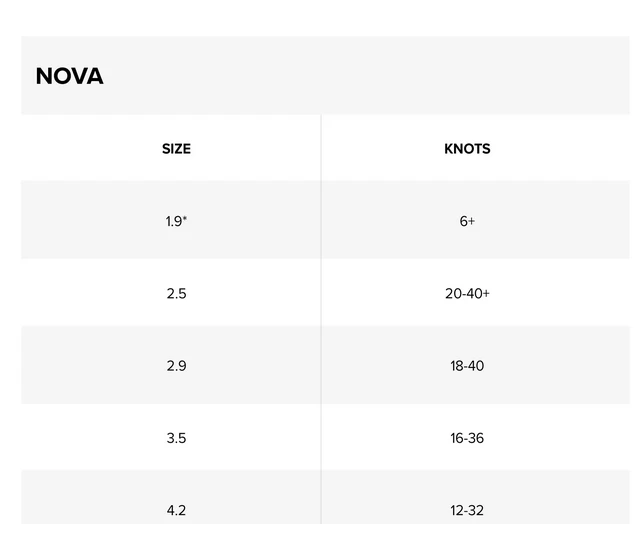The image size is (644, 556).
Task: Select the 6+ knots cell
Action: point(467,221)
